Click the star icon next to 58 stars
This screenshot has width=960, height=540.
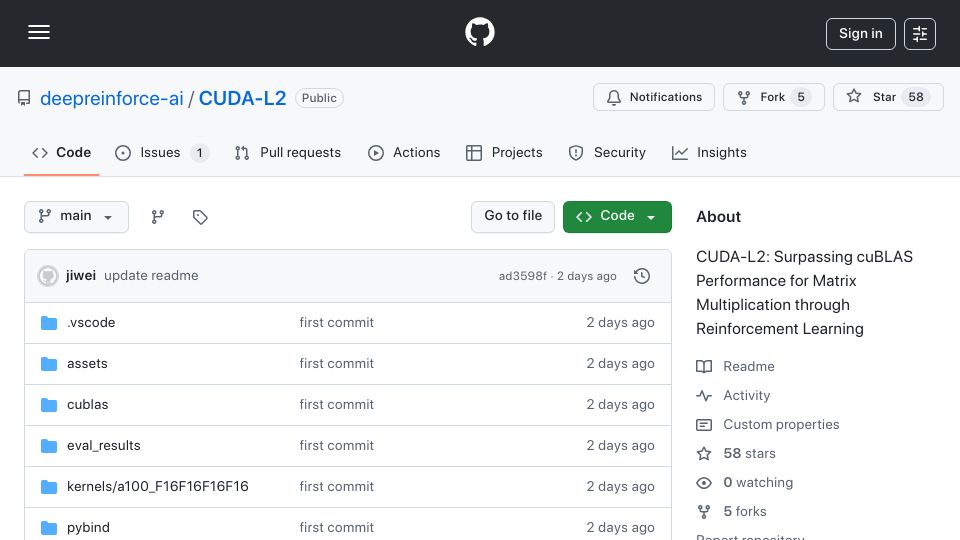click(x=704, y=454)
